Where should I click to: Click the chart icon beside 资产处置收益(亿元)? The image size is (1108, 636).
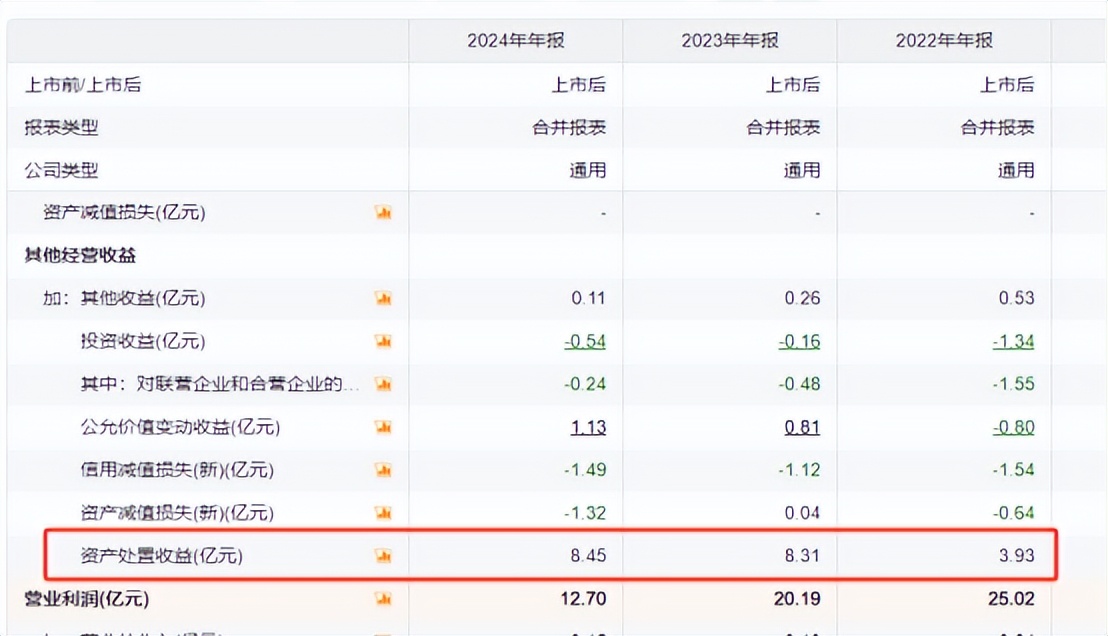(382, 555)
